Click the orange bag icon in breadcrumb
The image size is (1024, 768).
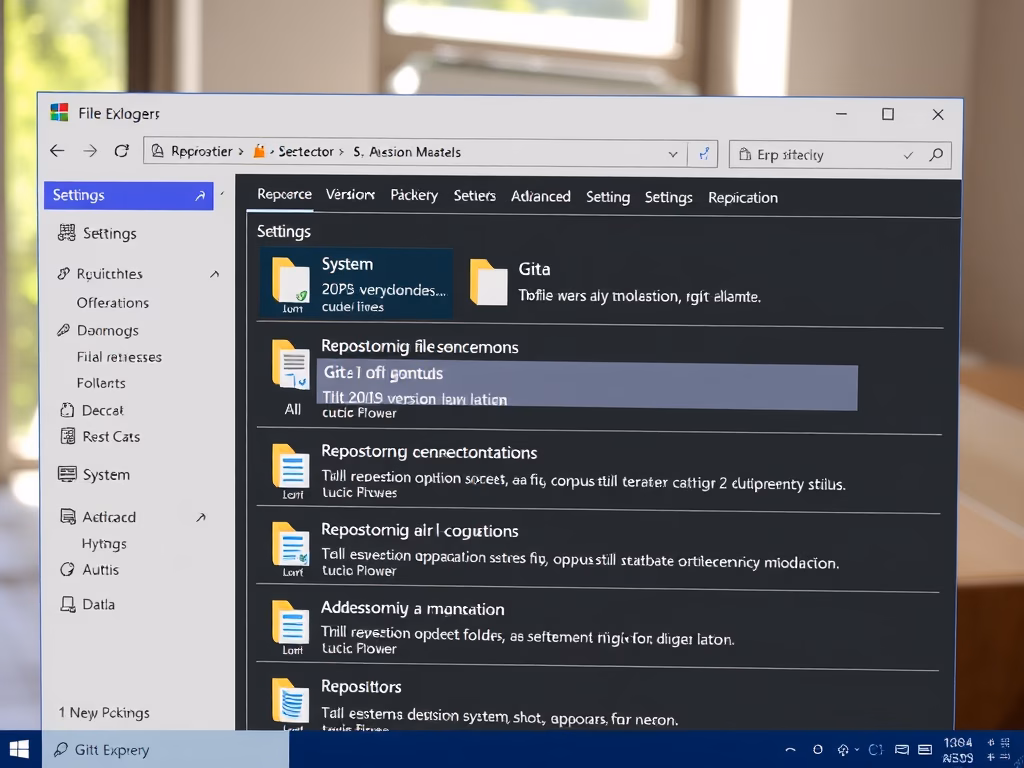(x=259, y=152)
